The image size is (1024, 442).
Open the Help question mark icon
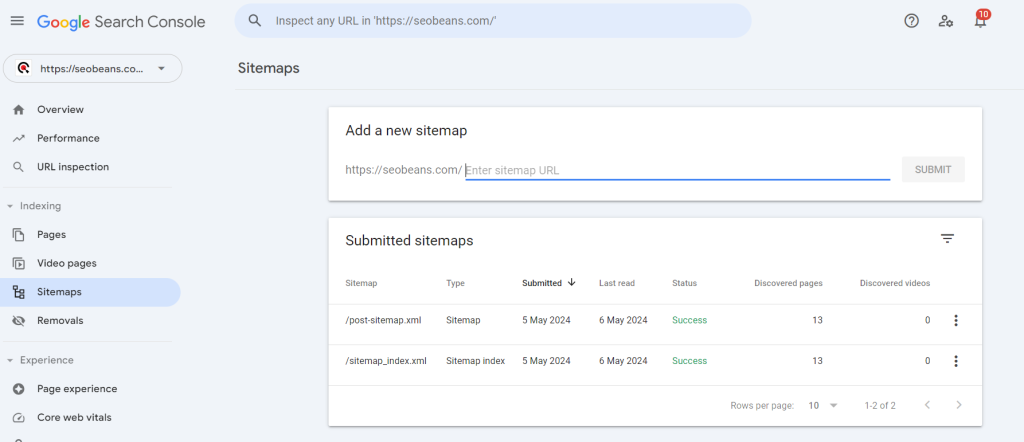(911, 21)
